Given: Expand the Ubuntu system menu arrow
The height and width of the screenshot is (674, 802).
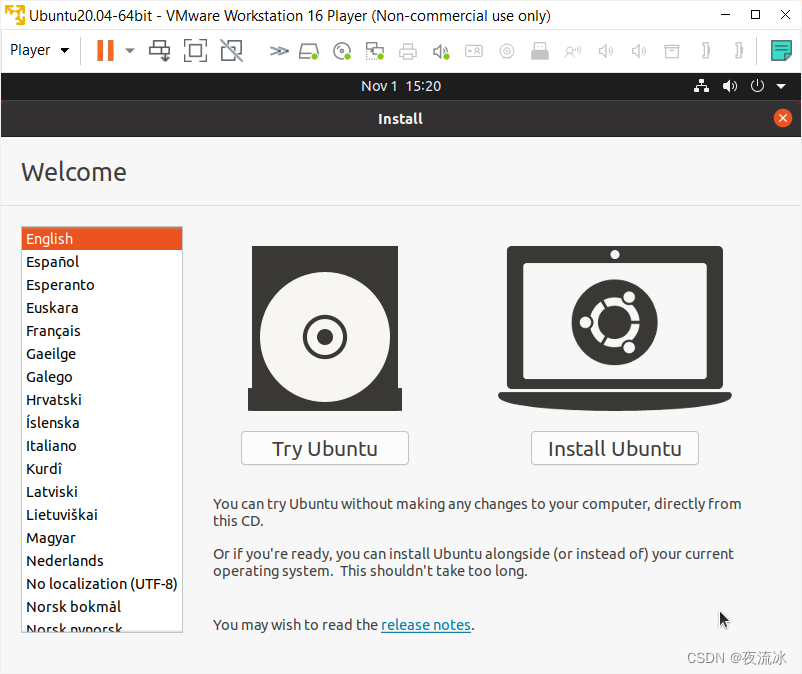Looking at the screenshot, I should click(x=781, y=86).
